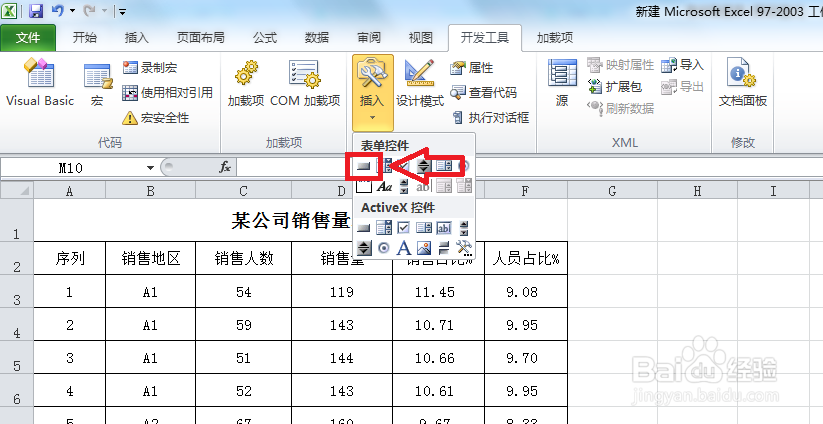823x424 pixels.
Task: Open the XML 源 source pane
Action: pyautogui.click(x=562, y=82)
